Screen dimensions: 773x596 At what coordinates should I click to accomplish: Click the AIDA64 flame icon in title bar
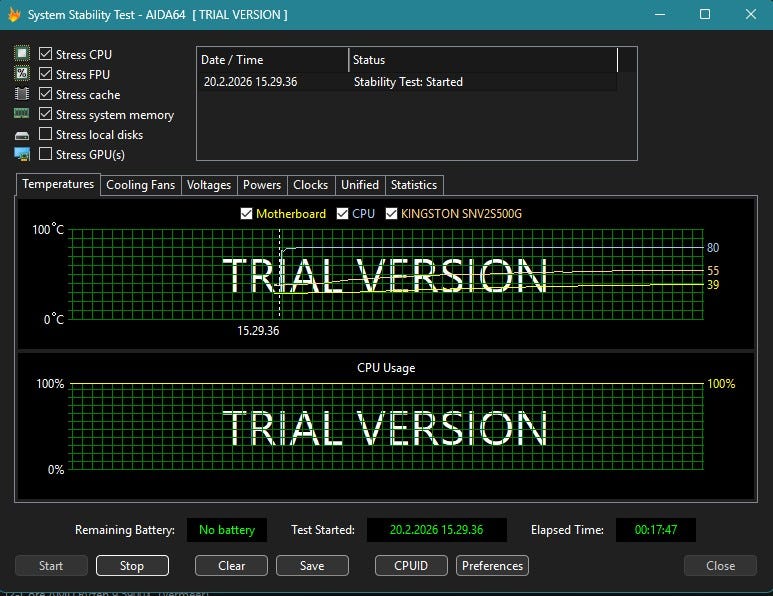pyautogui.click(x=14, y=15)
